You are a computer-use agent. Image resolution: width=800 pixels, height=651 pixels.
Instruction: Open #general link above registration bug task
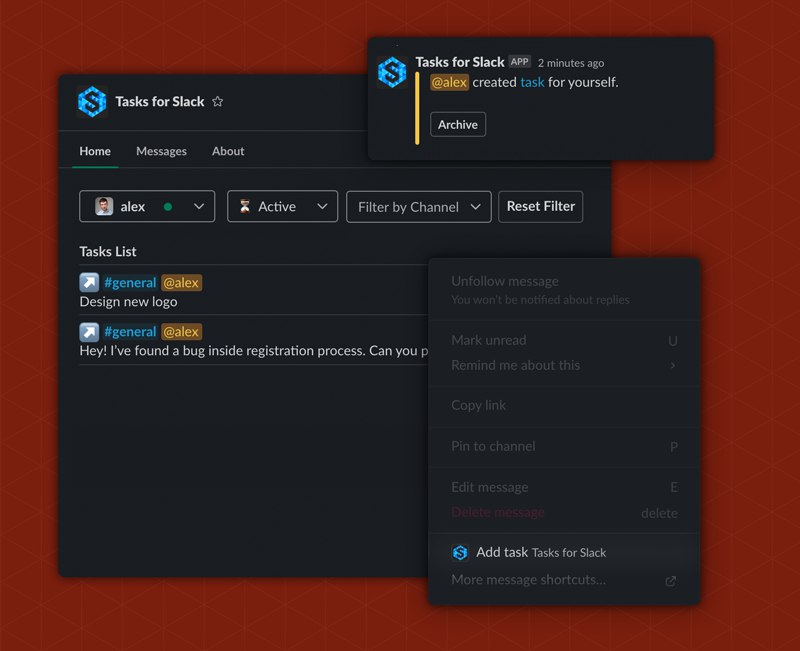[x=130, y=332]
